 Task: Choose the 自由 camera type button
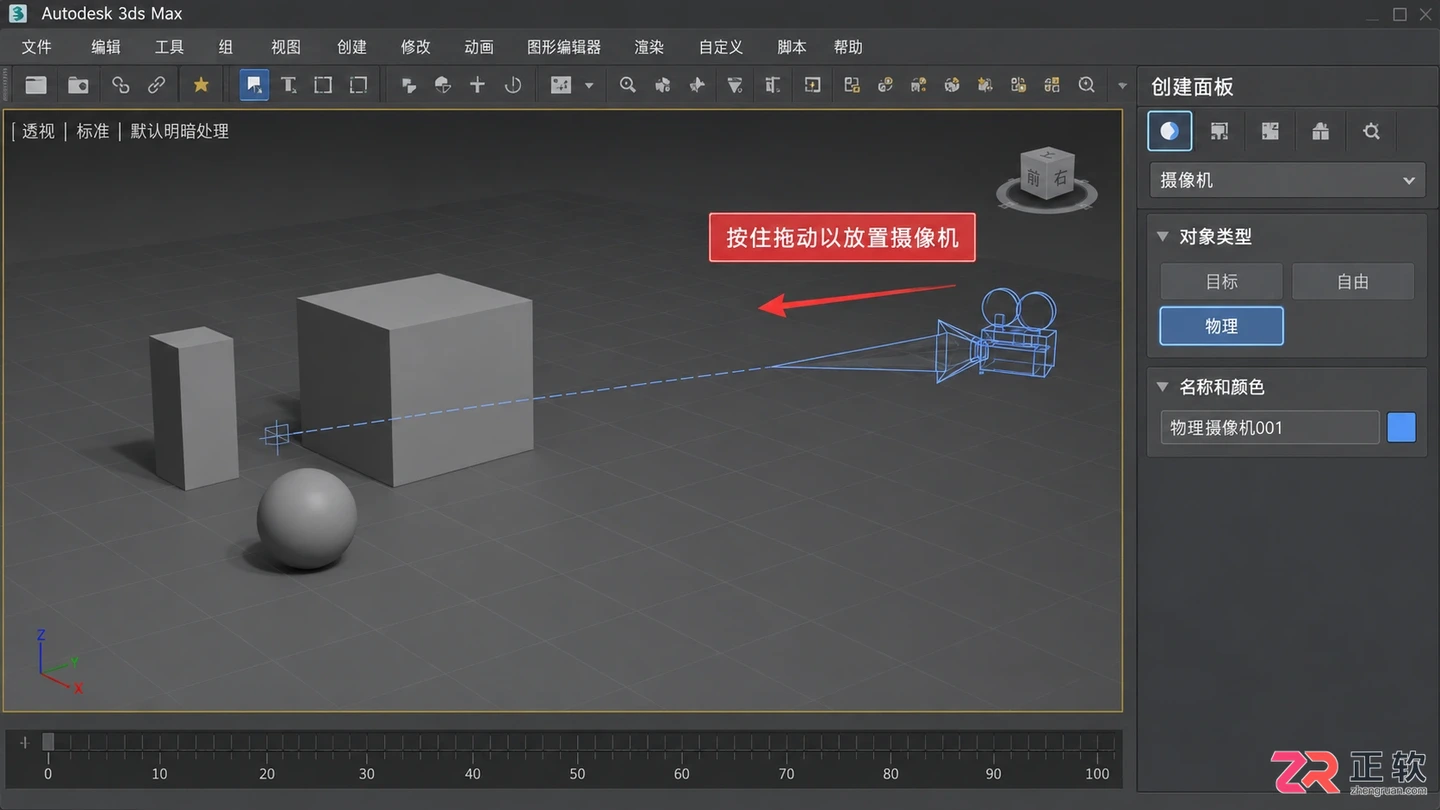pyautogui.click(x=1353, y=281)
